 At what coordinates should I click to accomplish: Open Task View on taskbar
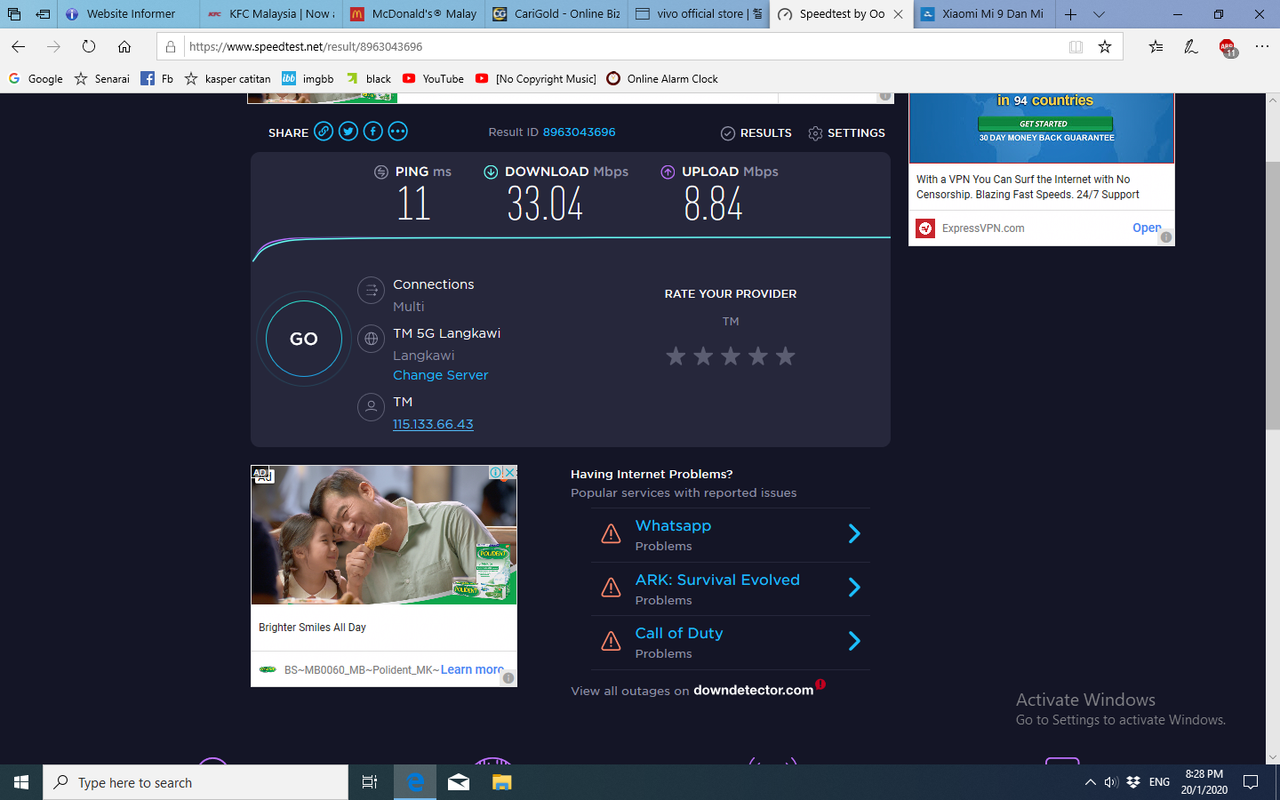coord(369,782)
